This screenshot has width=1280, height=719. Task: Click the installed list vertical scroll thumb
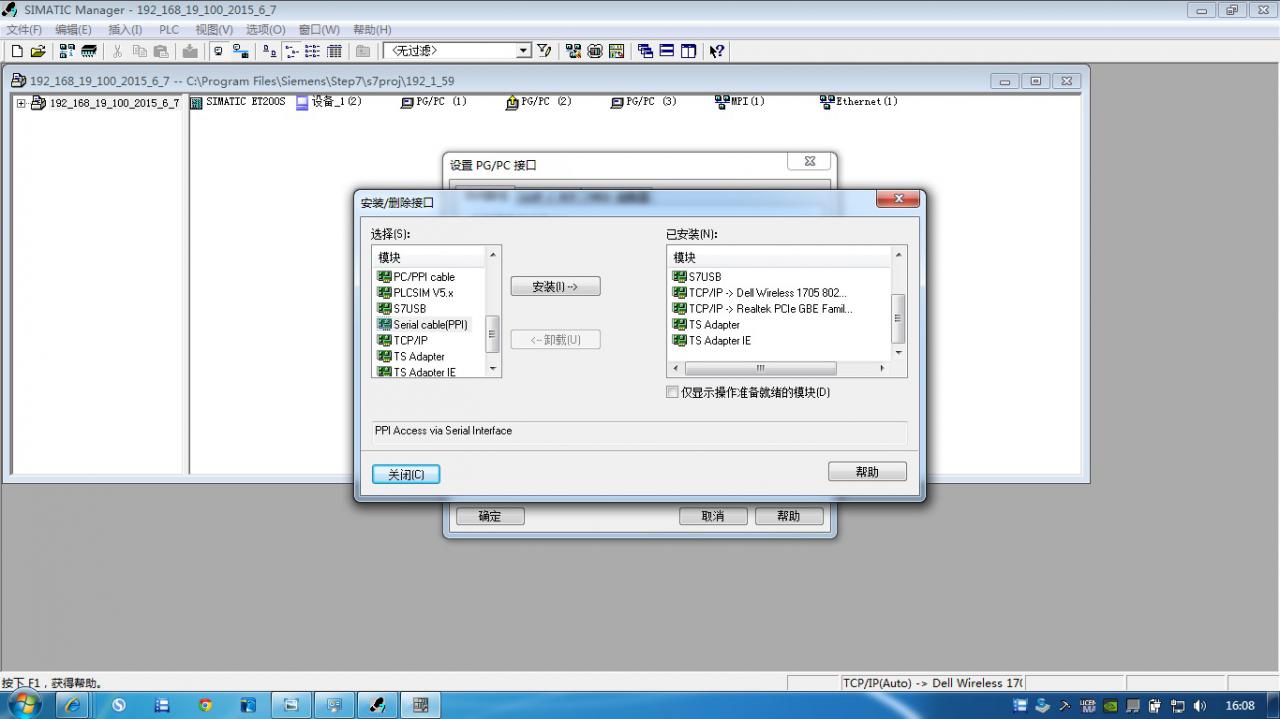click(x=898, y=318)
